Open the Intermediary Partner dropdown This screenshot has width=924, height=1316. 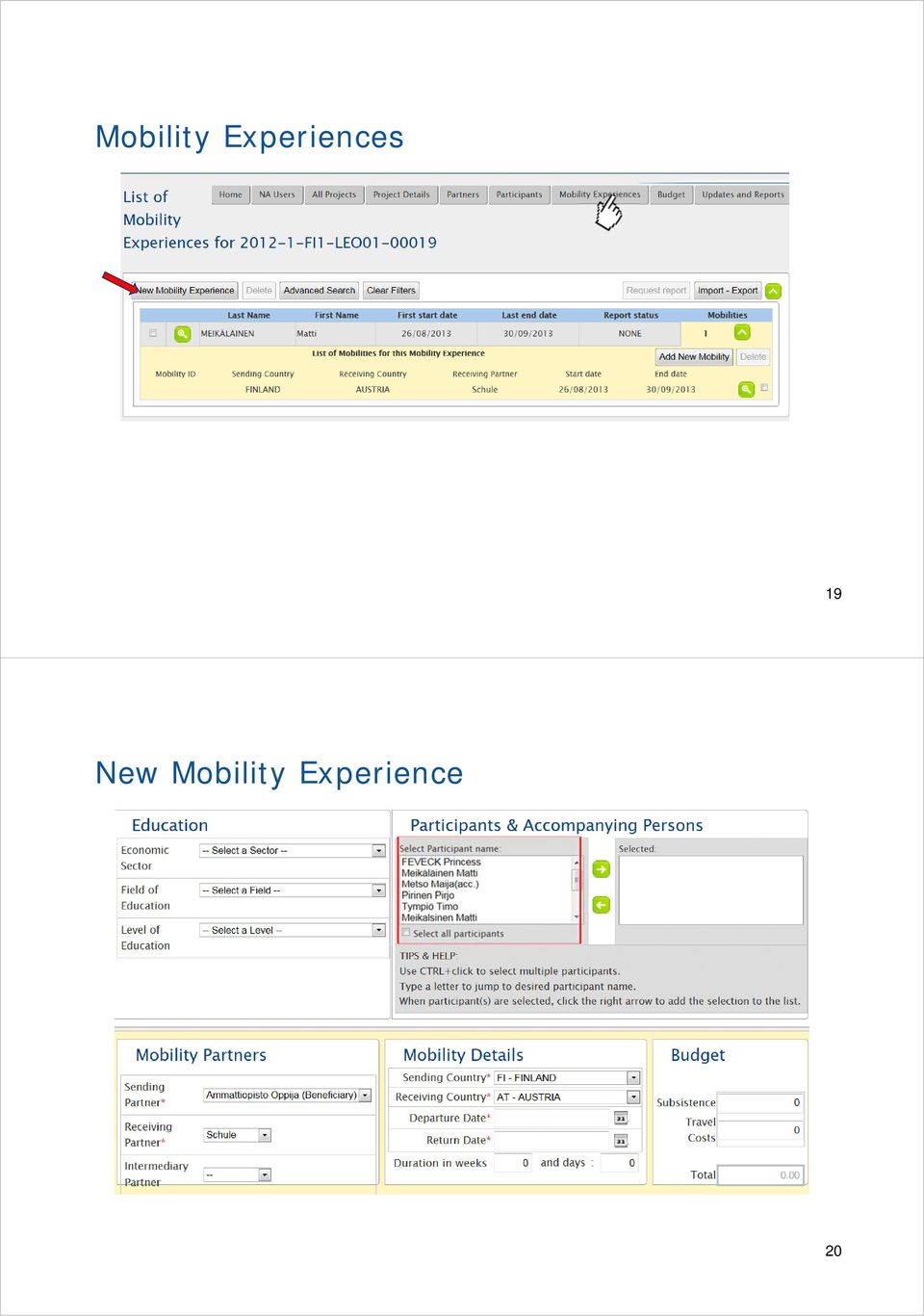(238, 1174)
